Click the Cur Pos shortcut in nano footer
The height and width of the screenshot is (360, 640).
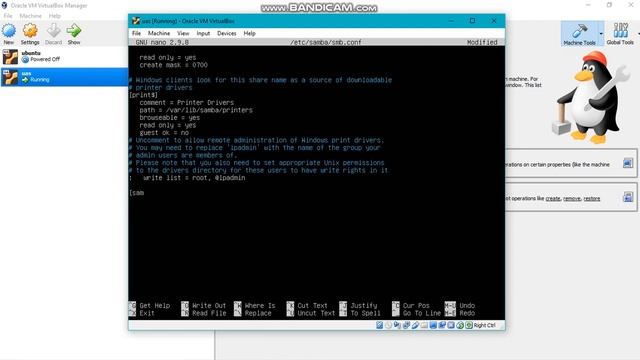pos(411,305)
